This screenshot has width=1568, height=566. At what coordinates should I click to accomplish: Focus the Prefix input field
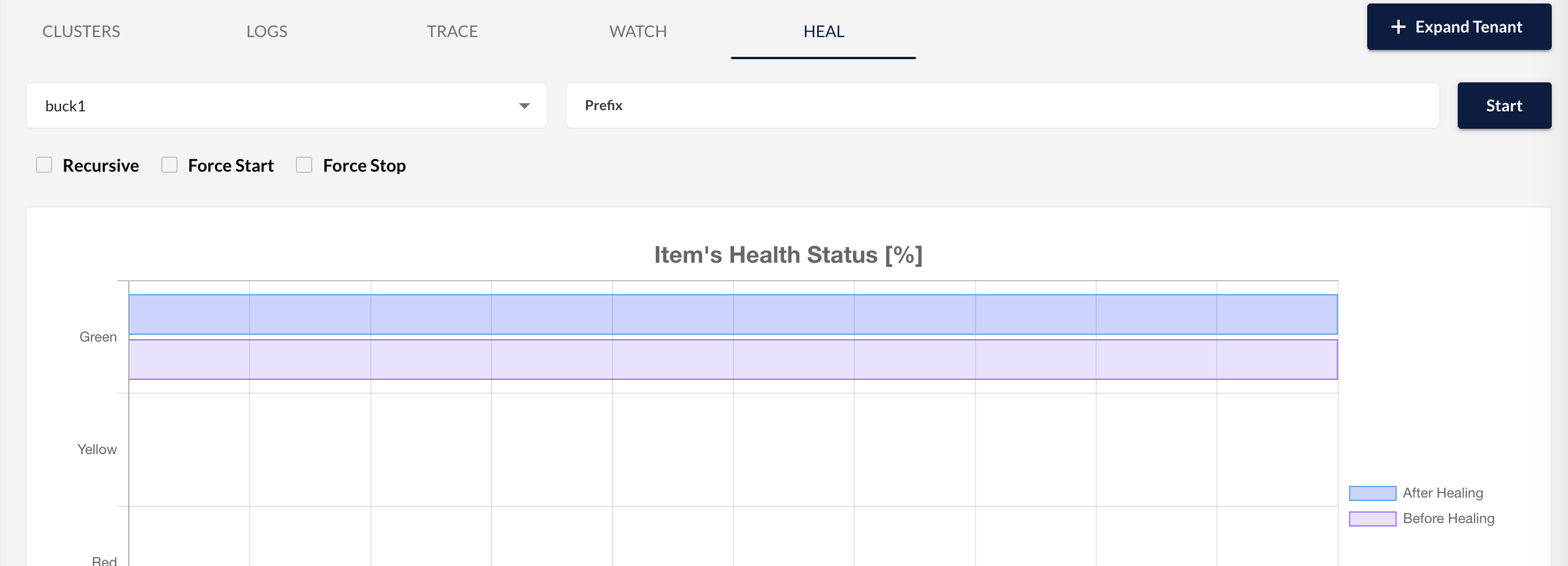click(1002, 106)
